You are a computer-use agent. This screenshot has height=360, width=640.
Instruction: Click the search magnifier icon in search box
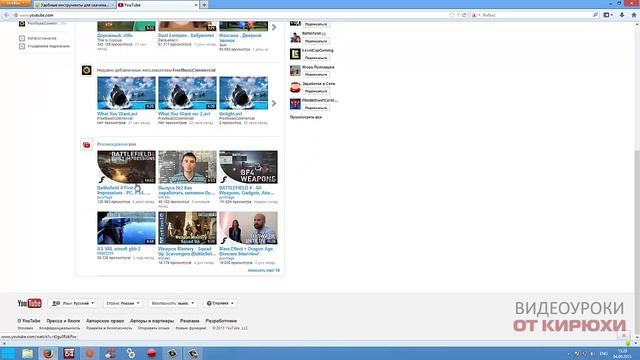[x=595, y=15]
